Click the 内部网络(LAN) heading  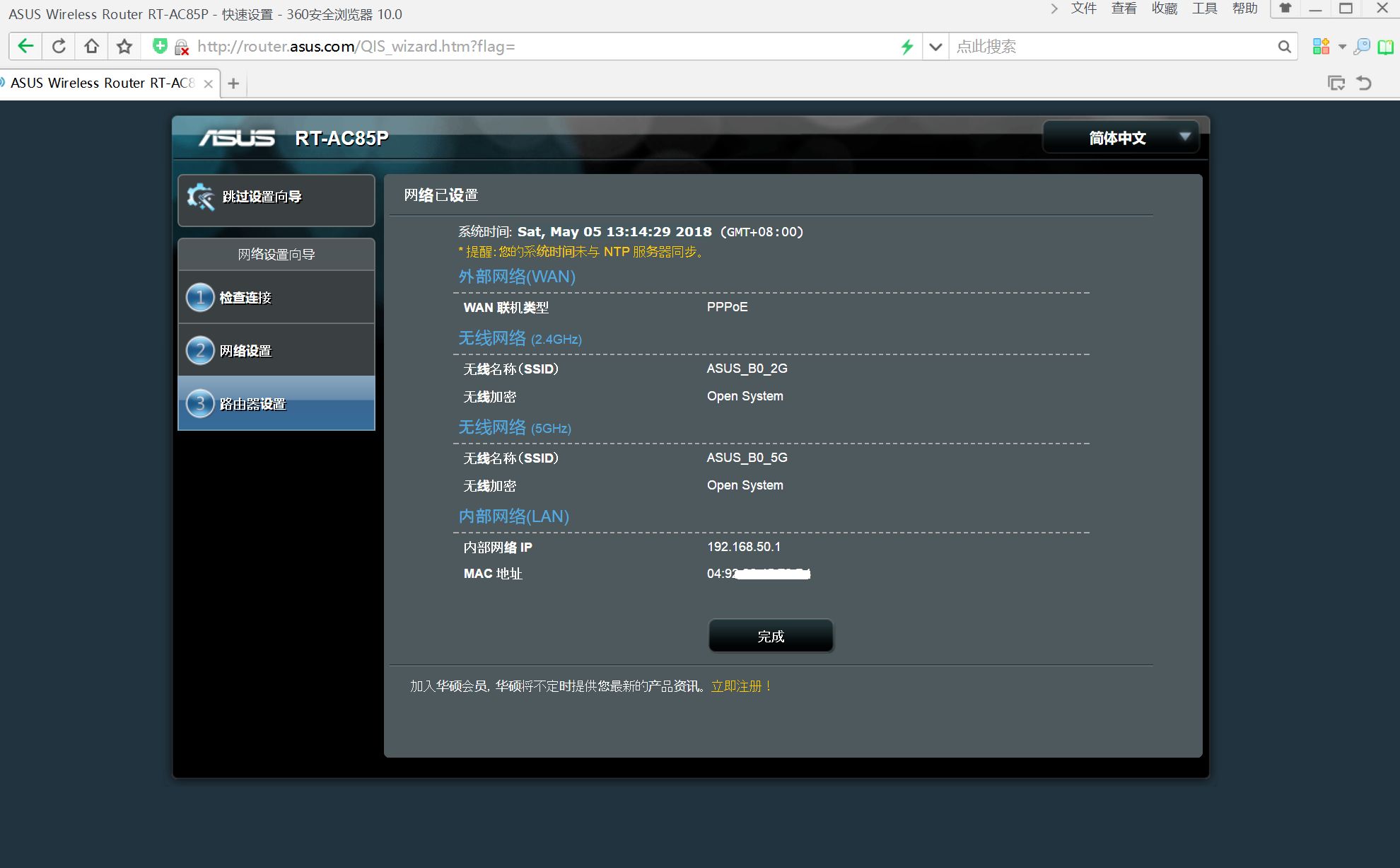pyautogui.click(x=514, y=516)
